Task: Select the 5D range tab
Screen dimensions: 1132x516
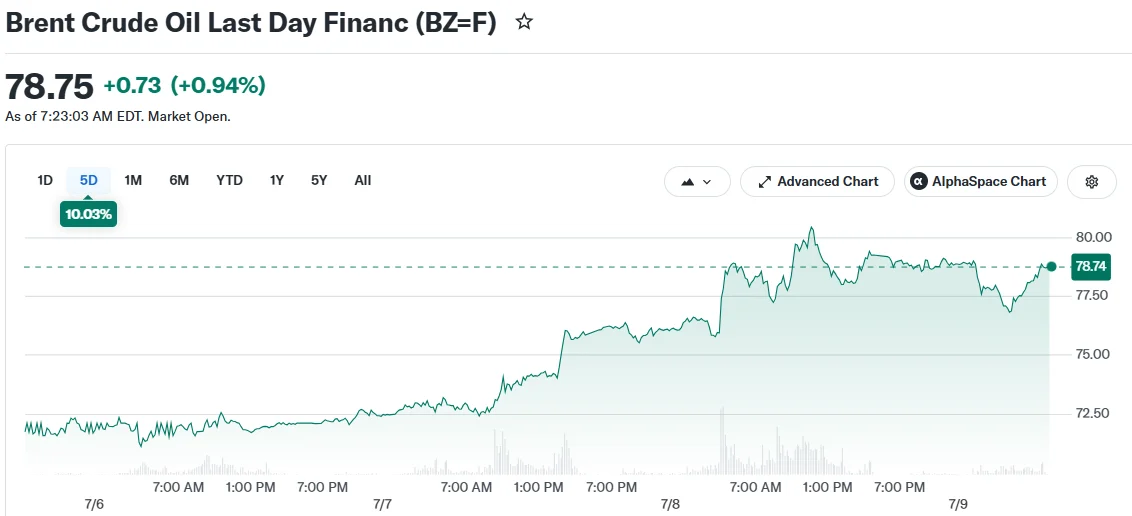Action: (x=88, y=180)
